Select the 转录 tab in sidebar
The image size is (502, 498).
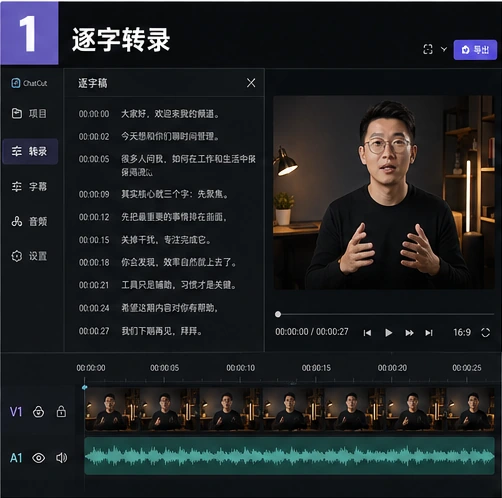pos(30,152)
